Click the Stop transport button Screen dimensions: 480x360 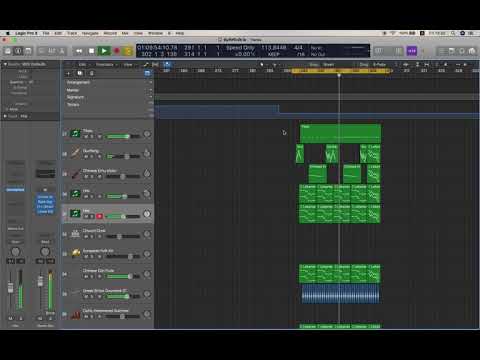click(x=91, y=51)
